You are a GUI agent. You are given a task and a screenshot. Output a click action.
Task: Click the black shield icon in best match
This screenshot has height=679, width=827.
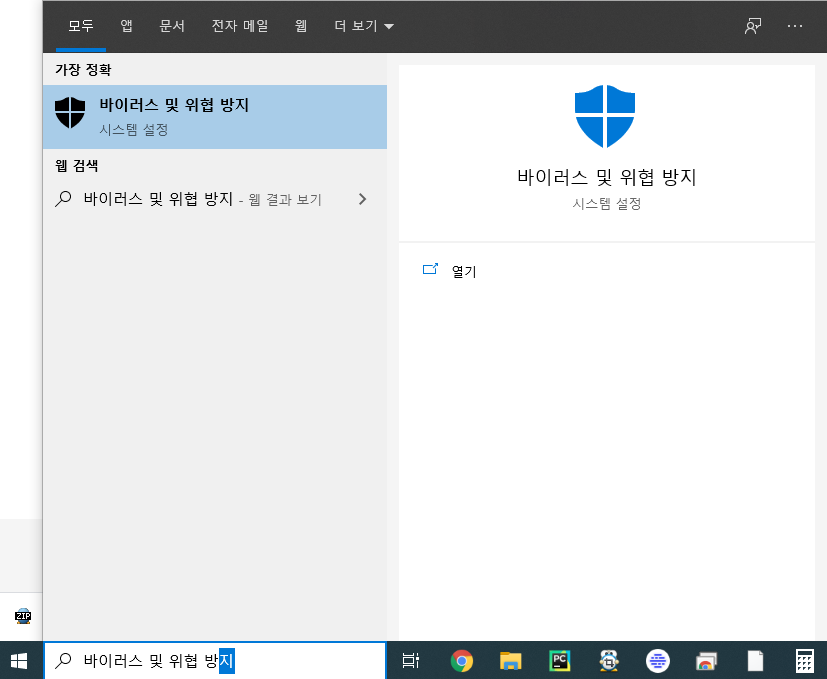pyautogui.click(x=70, y=112)
